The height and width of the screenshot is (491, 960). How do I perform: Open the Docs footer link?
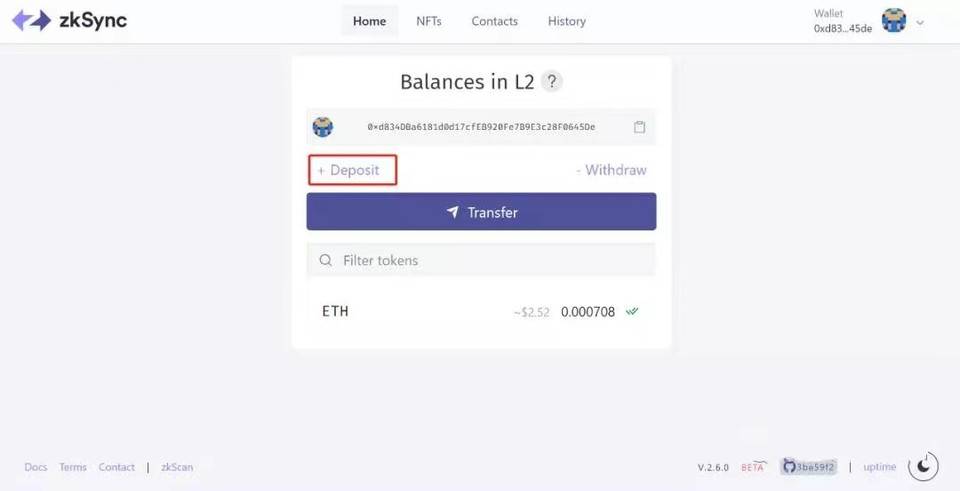36,467
